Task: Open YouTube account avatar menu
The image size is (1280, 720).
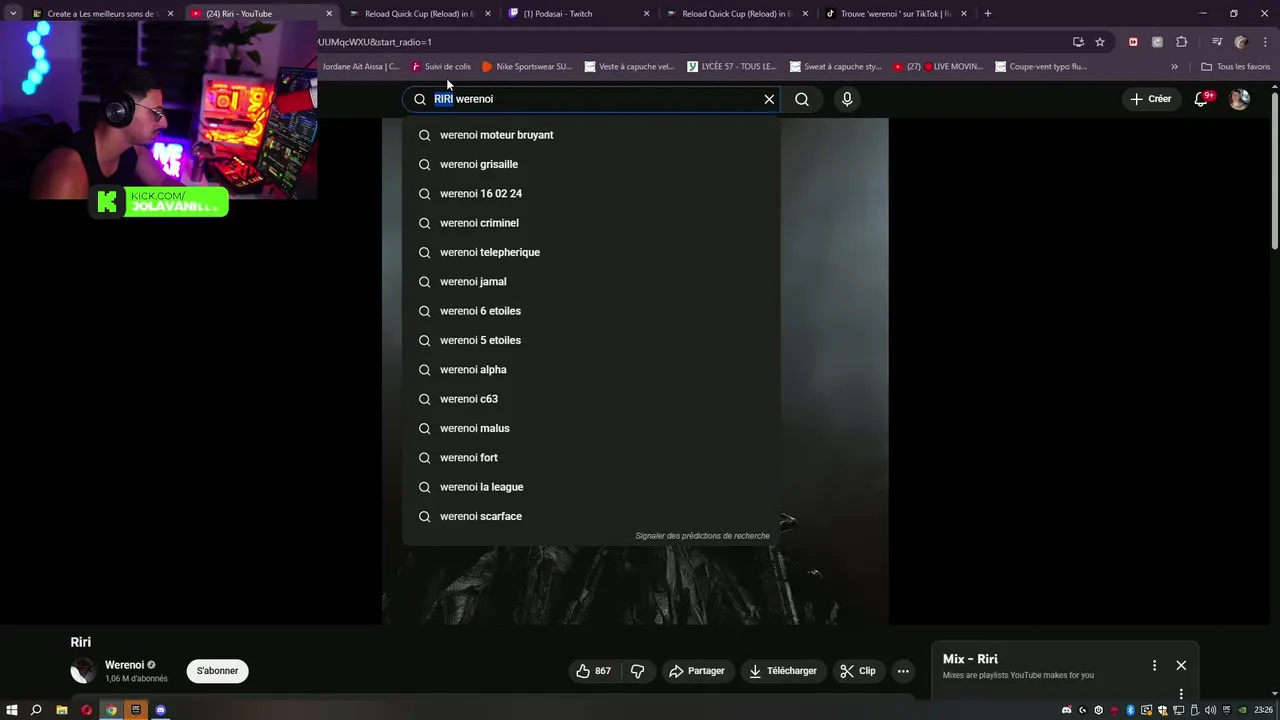Action: pos(1239,99)
